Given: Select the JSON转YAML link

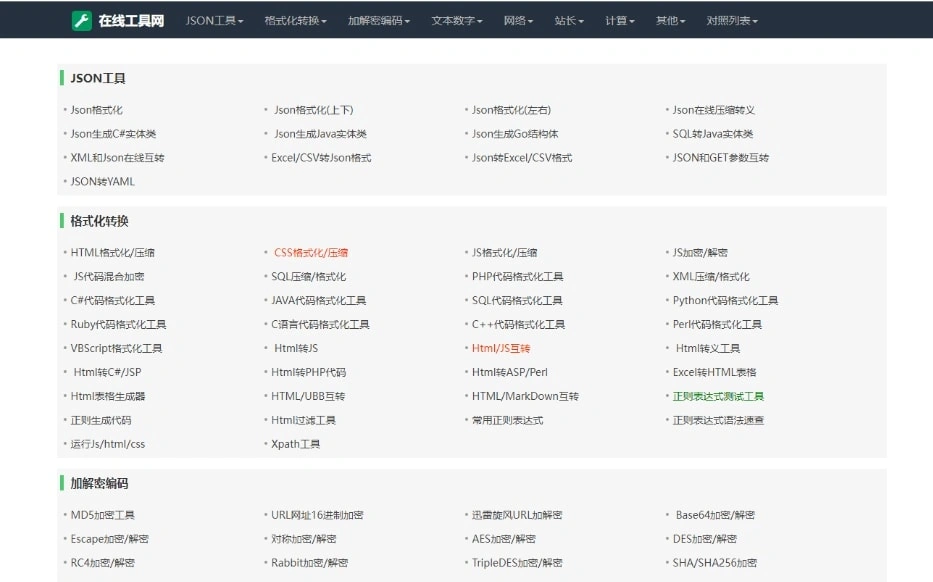Looking at the screenshot, I should [102, 182].
